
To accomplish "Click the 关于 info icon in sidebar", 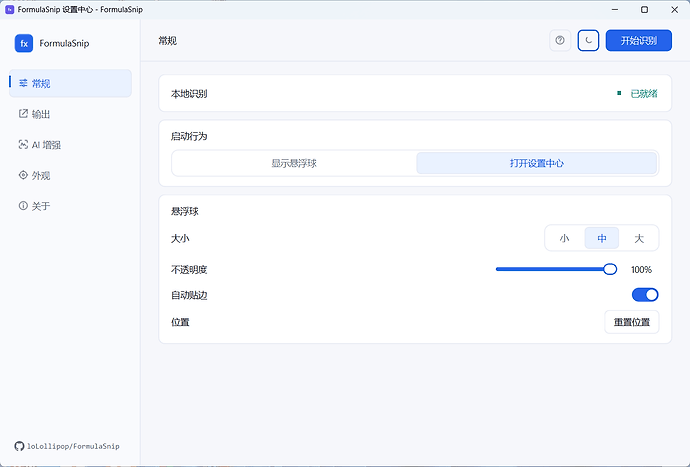I will [x=23, y=206].
